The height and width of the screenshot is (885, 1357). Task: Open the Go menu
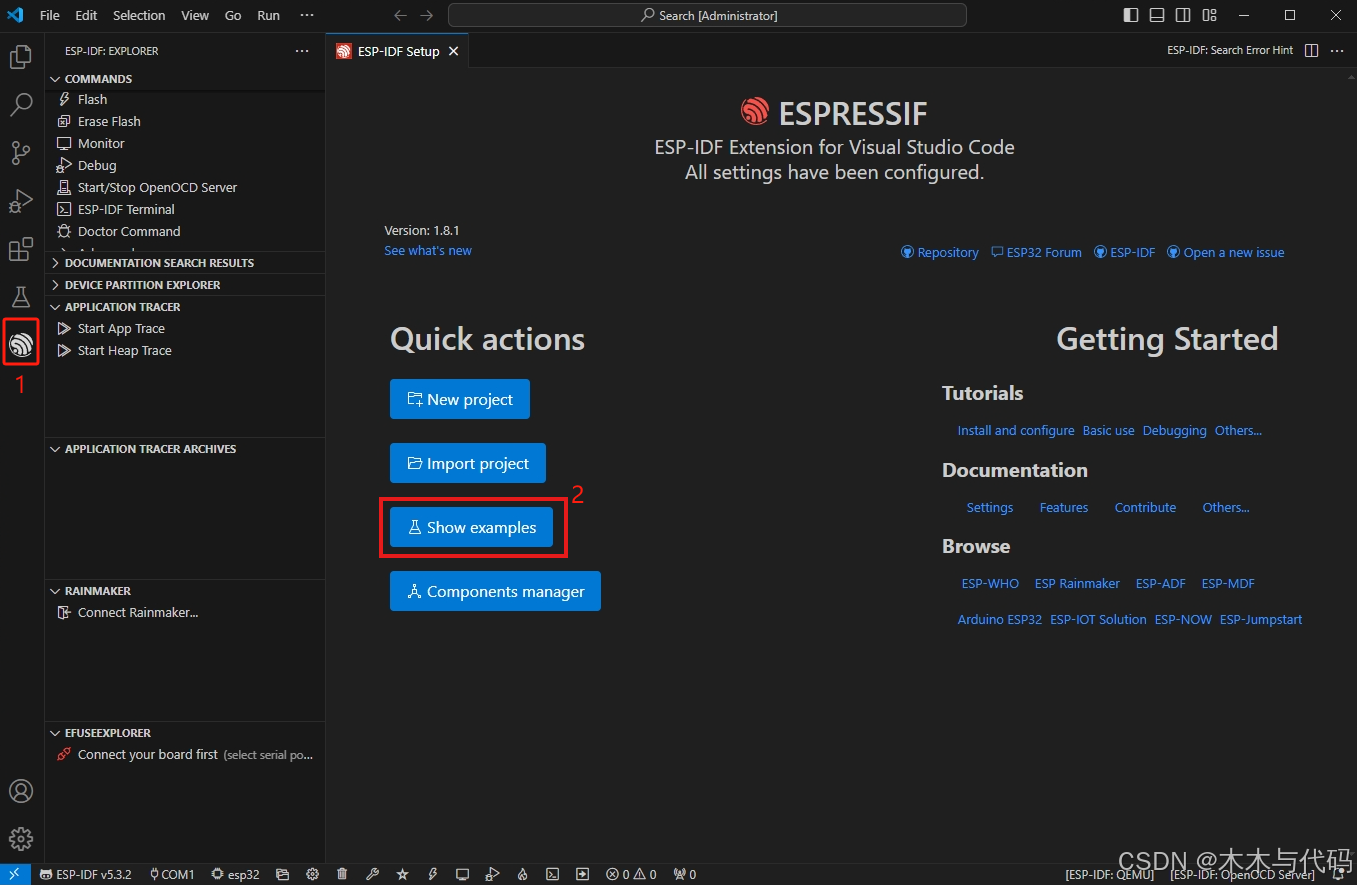[233, 15]
